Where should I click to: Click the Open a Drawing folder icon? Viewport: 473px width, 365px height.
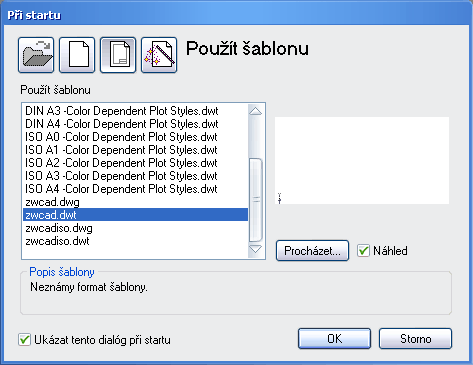[36, 55]
